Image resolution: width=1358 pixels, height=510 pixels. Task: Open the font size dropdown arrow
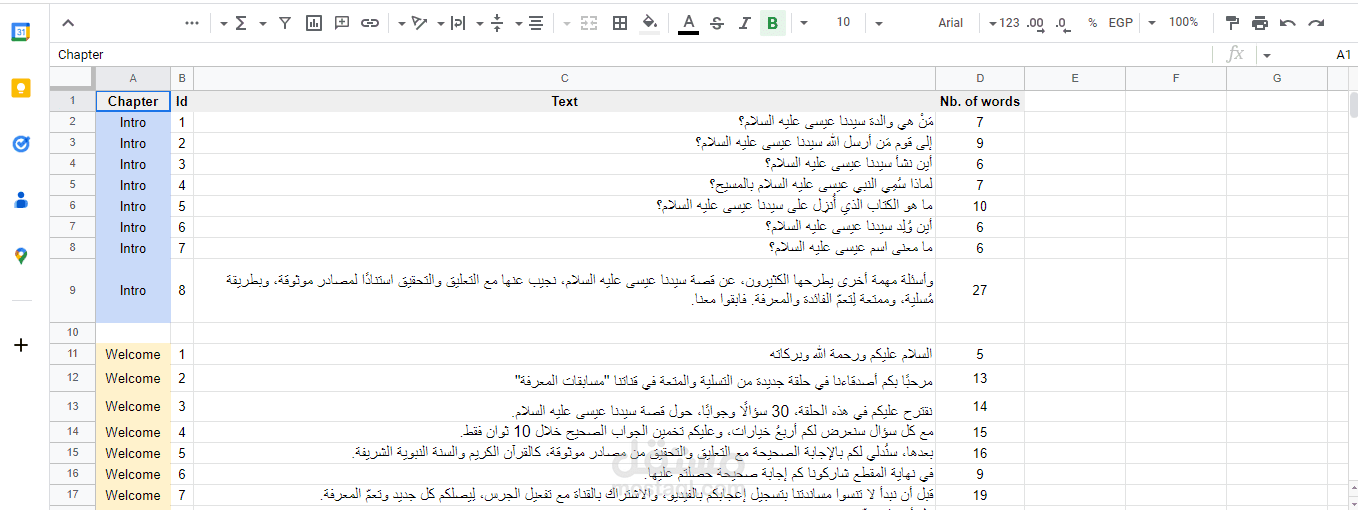(804, 23)
